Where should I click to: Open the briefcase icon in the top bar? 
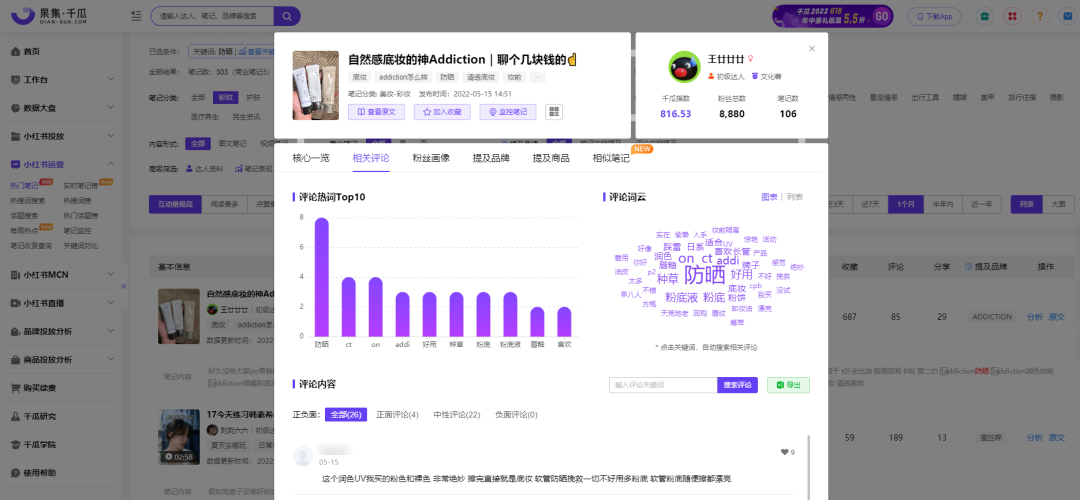[984, 16]
